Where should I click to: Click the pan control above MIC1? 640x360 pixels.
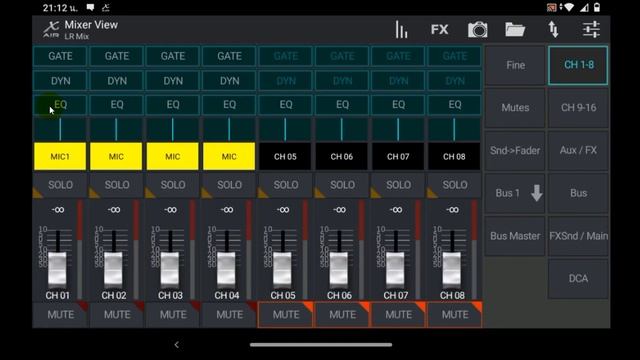pos(60,129)
